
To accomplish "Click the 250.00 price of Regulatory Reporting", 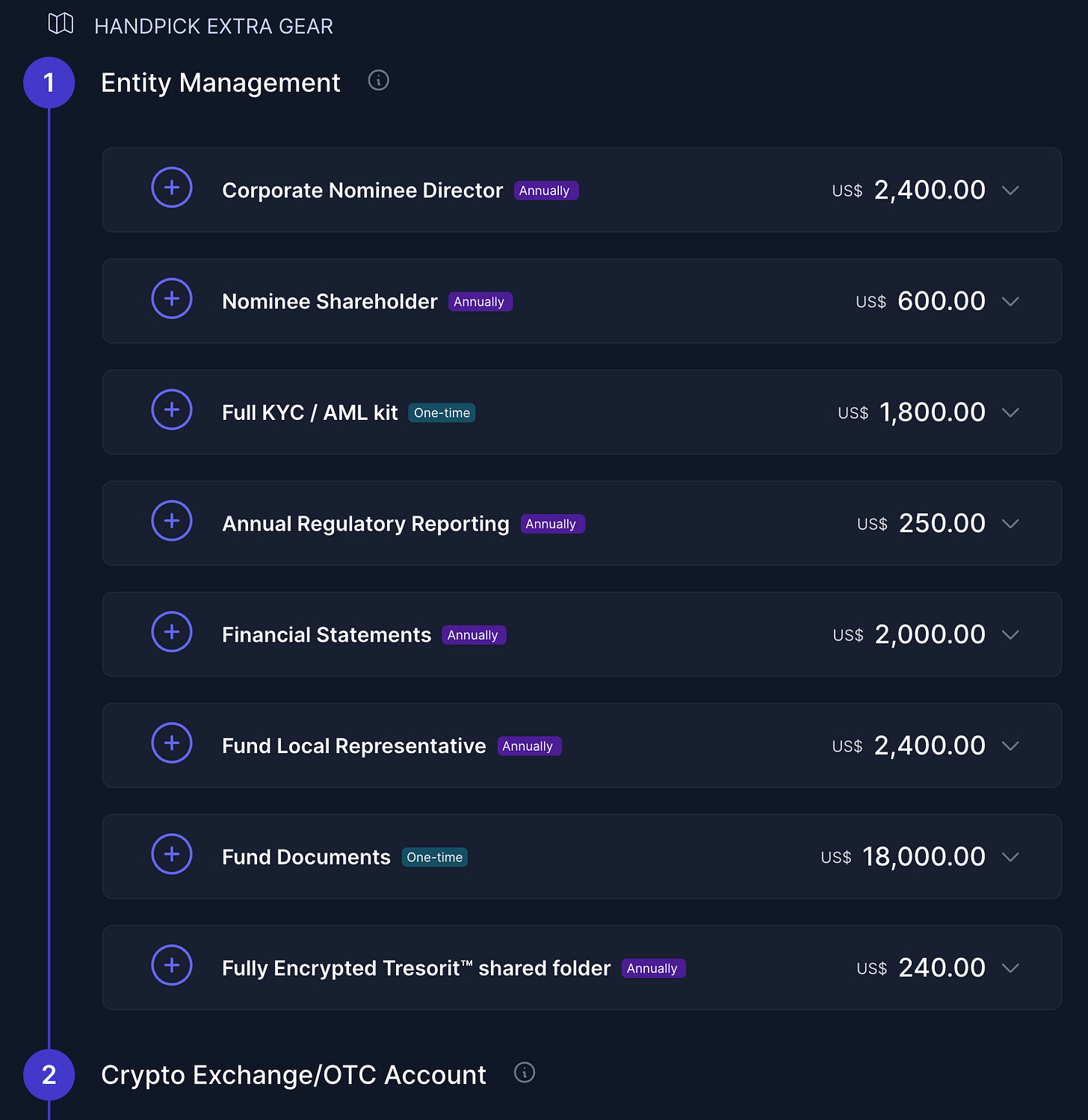I will pyautogui.click(x=942, y=523).
